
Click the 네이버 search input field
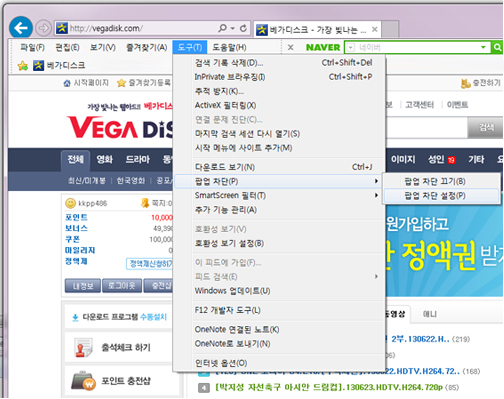tap(417, 48)
